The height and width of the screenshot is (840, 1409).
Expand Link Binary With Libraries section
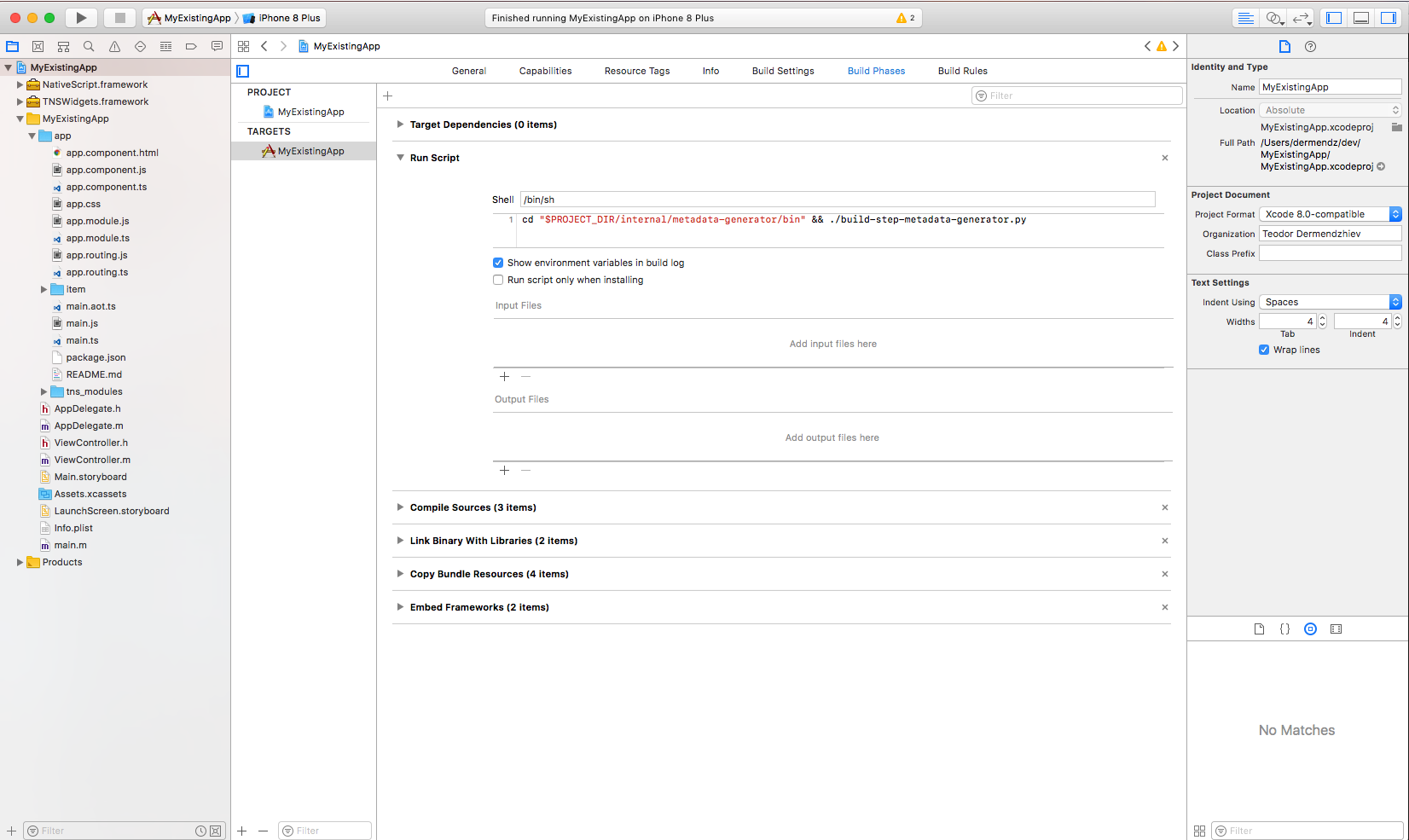[400, 541]
